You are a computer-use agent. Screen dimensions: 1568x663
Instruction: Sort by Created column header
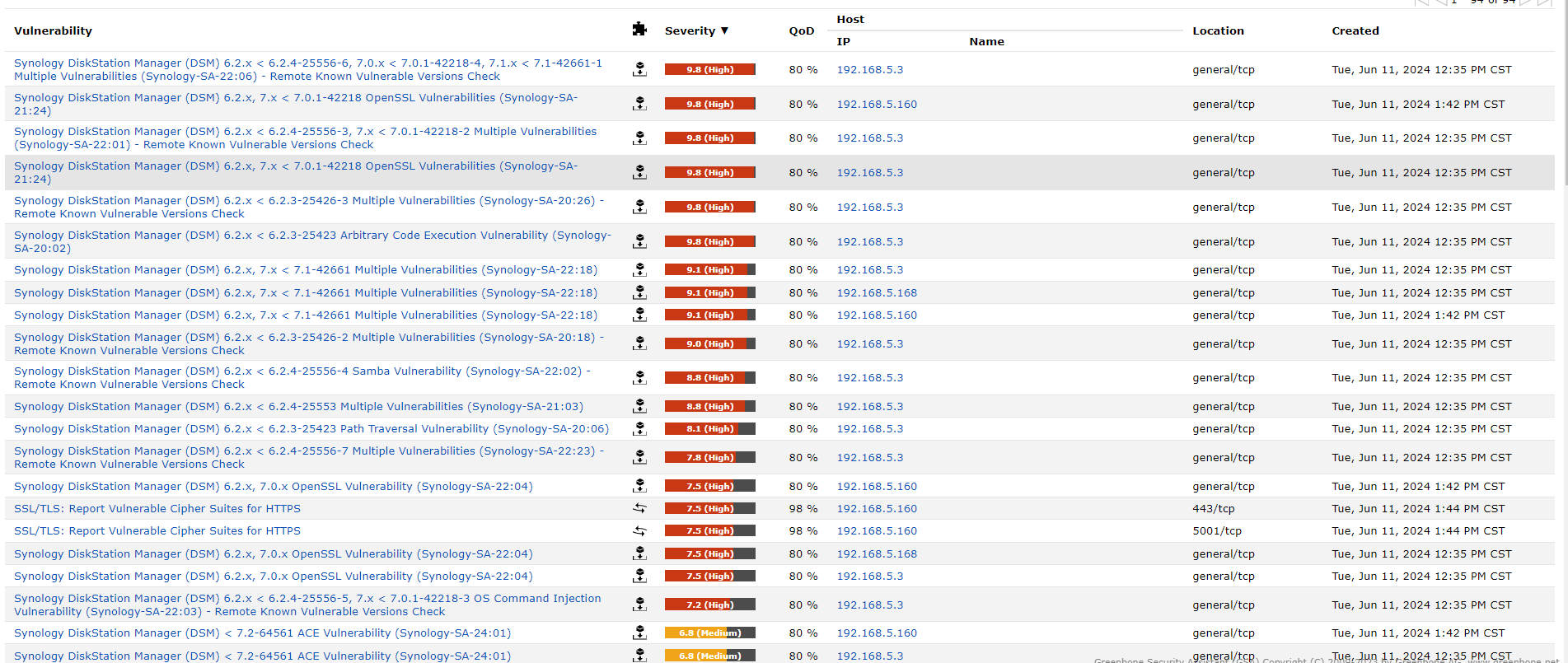coord(1355,30)
